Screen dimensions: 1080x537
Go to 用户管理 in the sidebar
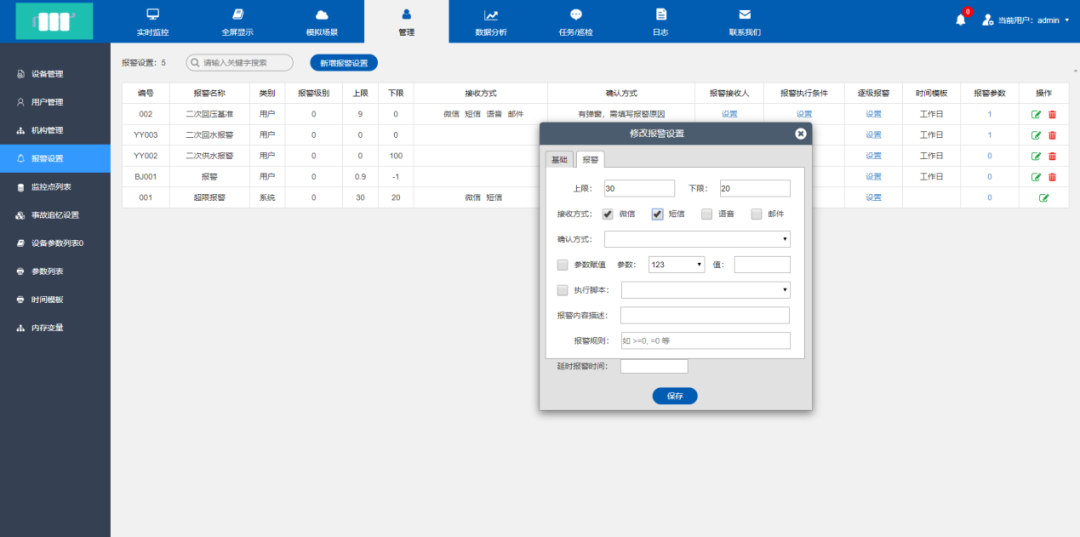click(55, 102)
